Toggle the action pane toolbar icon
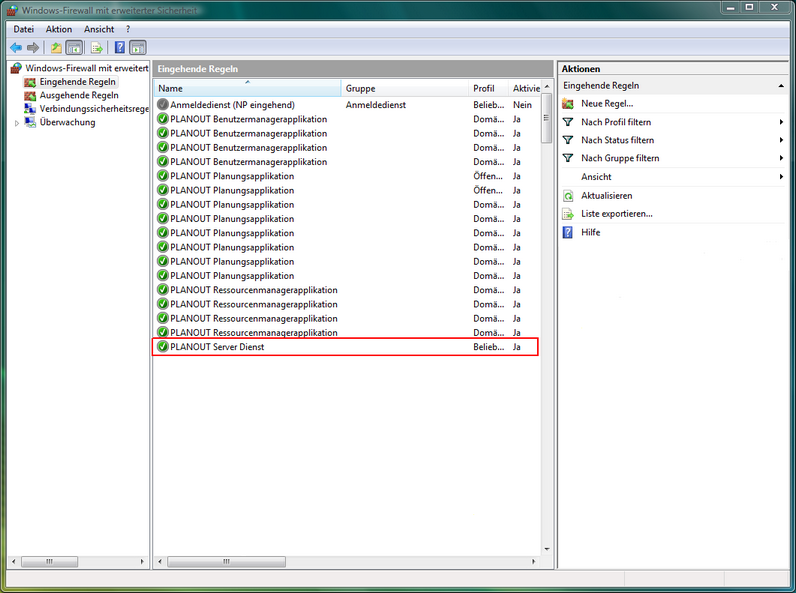This screenshot has width=796, height=593. 138,48
